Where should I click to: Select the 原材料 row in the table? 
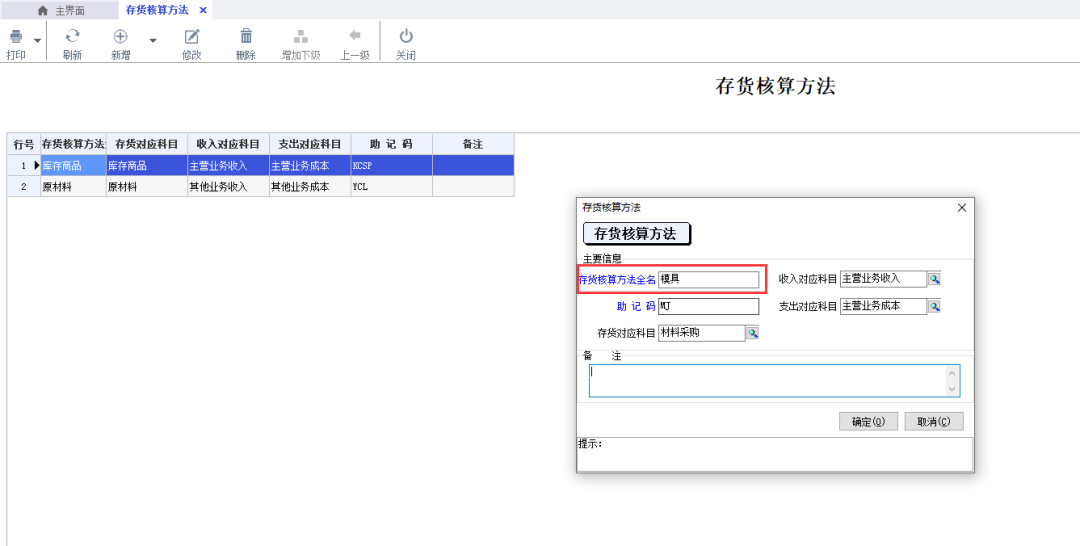point(72,187)
